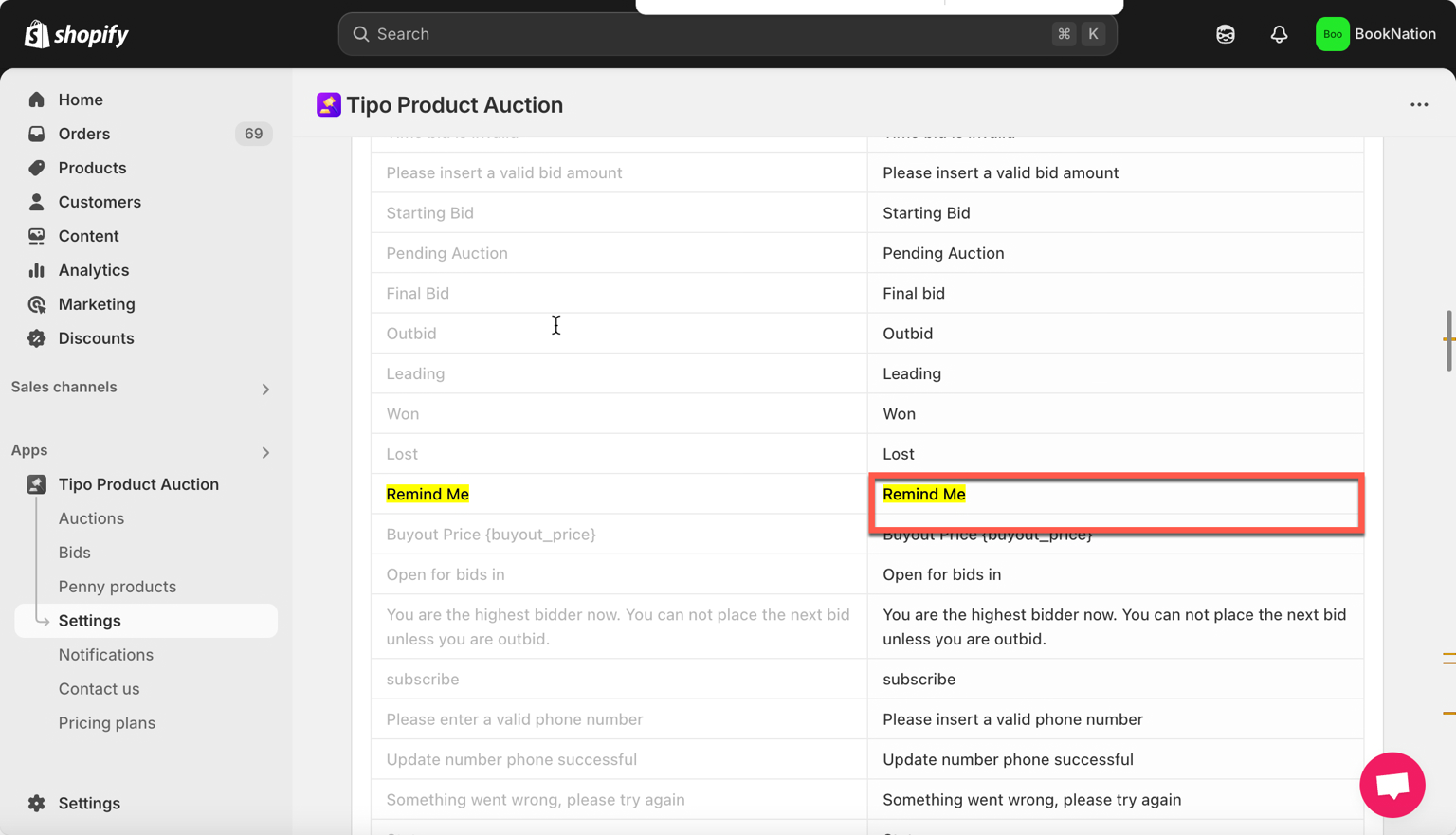
Task: Click the bottom Settings gear icon
Action: [37, 803]
